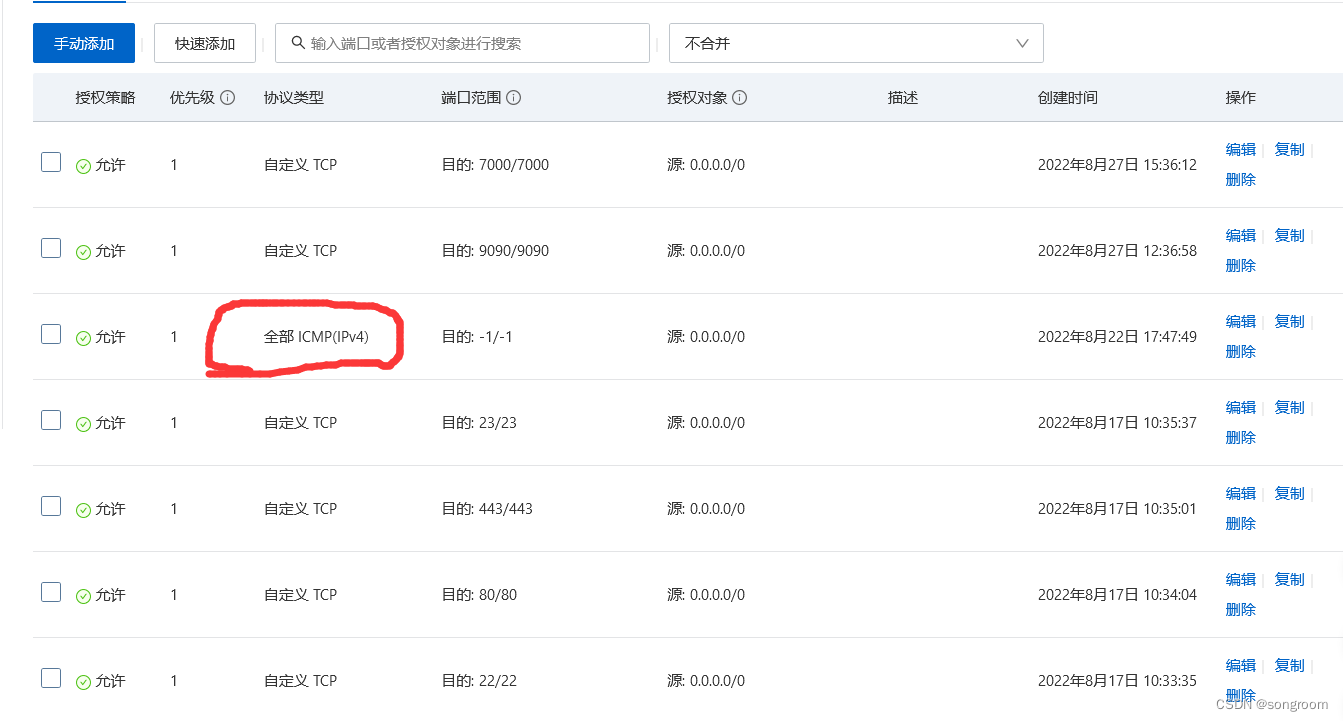Viewport: 1343px width, 721px height.
Task: Delete the 443/443 rule
Action: coord(1241,524)
